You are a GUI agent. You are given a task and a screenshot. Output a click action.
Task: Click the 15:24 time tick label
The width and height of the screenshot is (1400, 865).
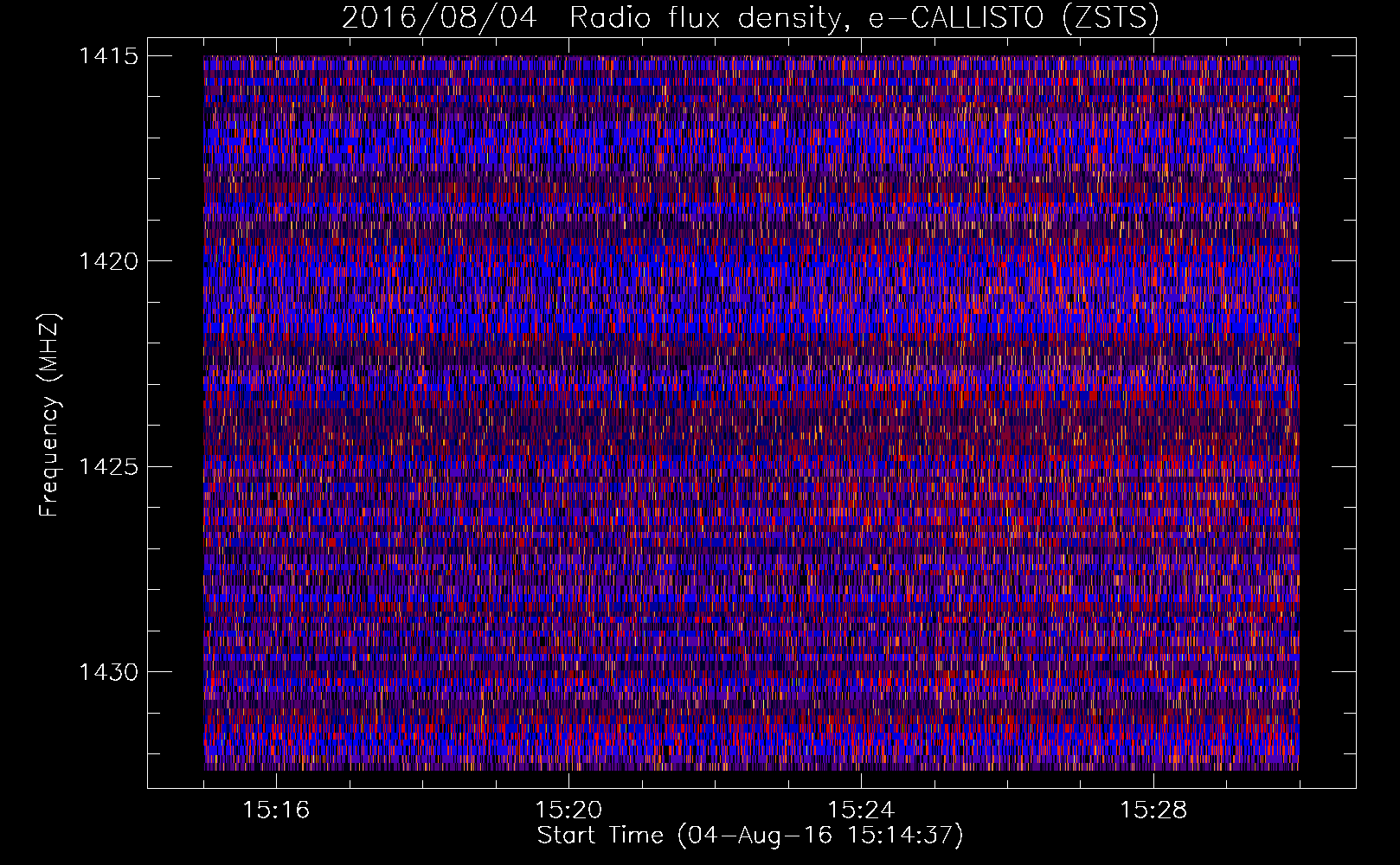[861, 811]
